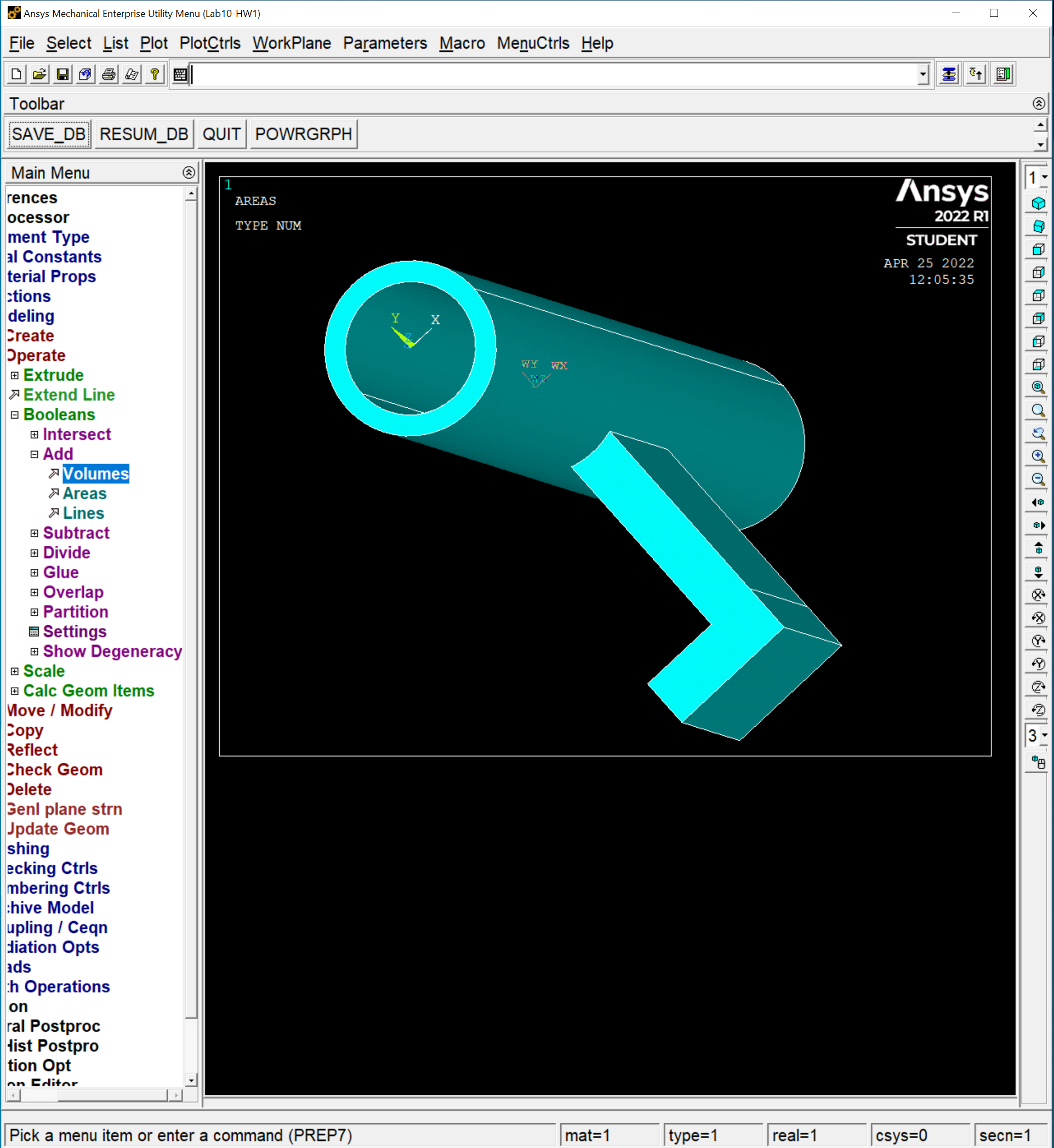Click in the command input field
Viewport: 1054px width, 1148px height.
553,75
